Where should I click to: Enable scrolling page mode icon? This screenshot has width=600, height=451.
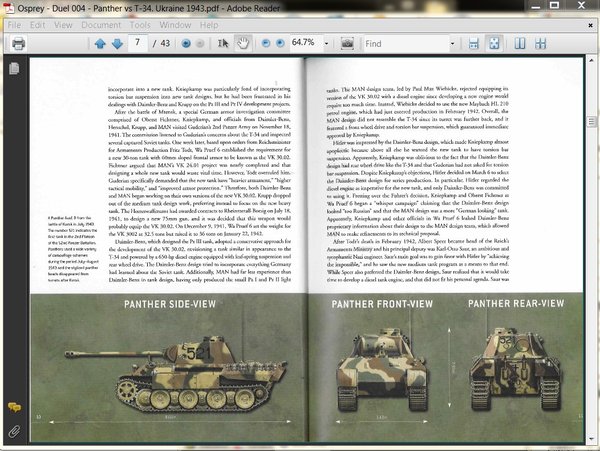474,44
